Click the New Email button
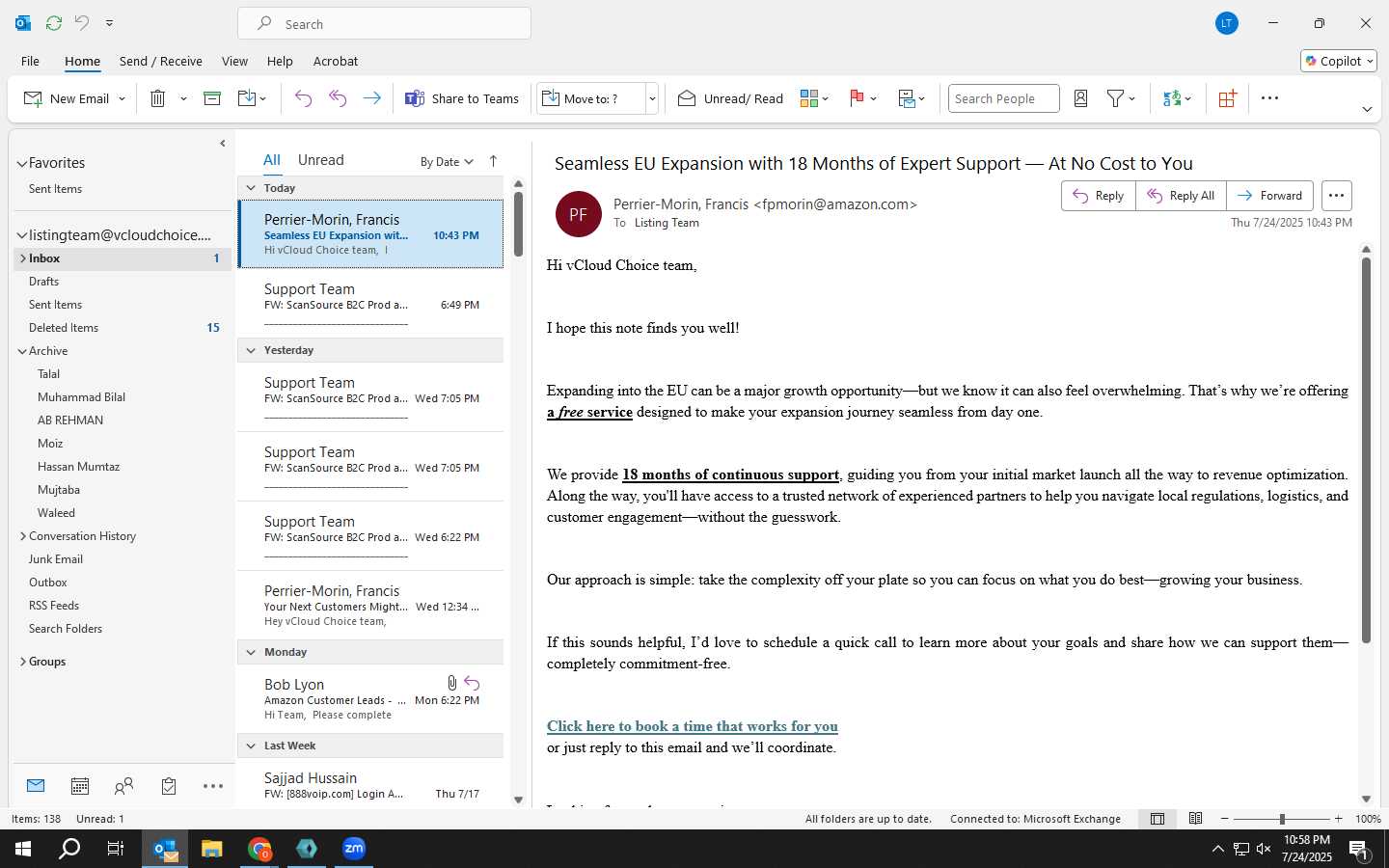The width and height of the screenshot is (1389, 868). [66, 98]
